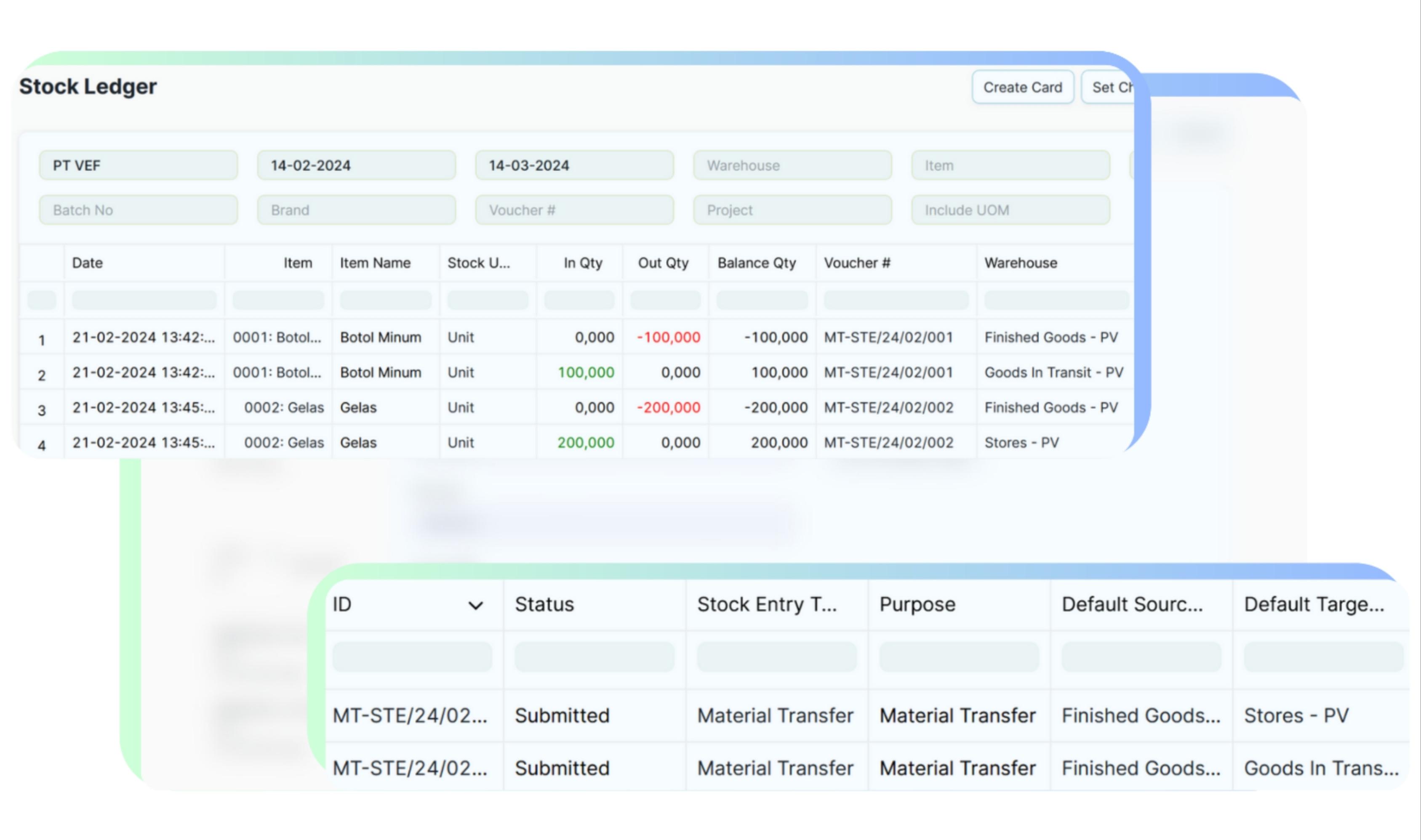Screen dimensions: 1421x840
Task: Open the entry targeting Stores - PV
Action: tap(410, 715)
